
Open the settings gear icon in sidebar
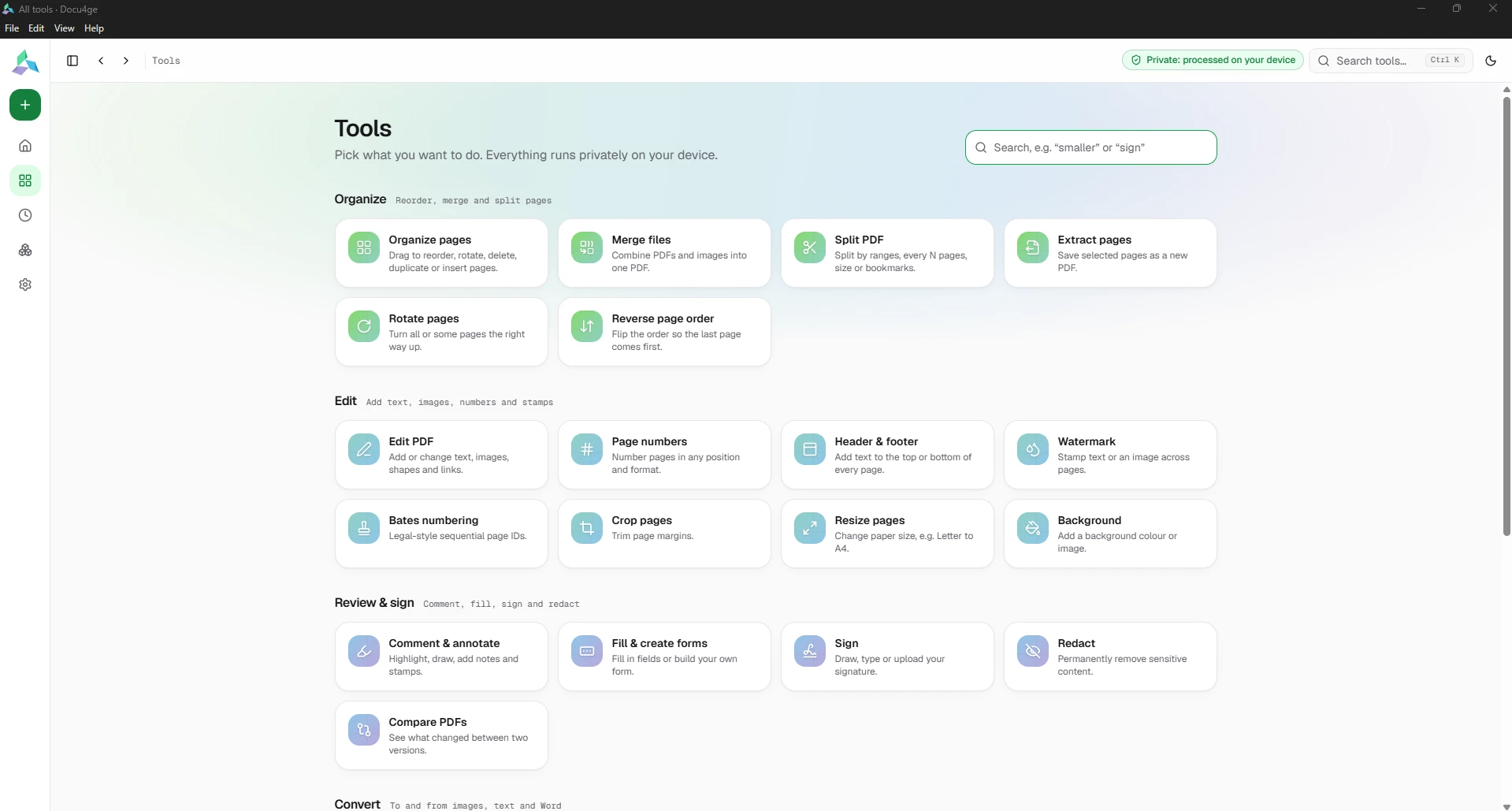point(25,285)
